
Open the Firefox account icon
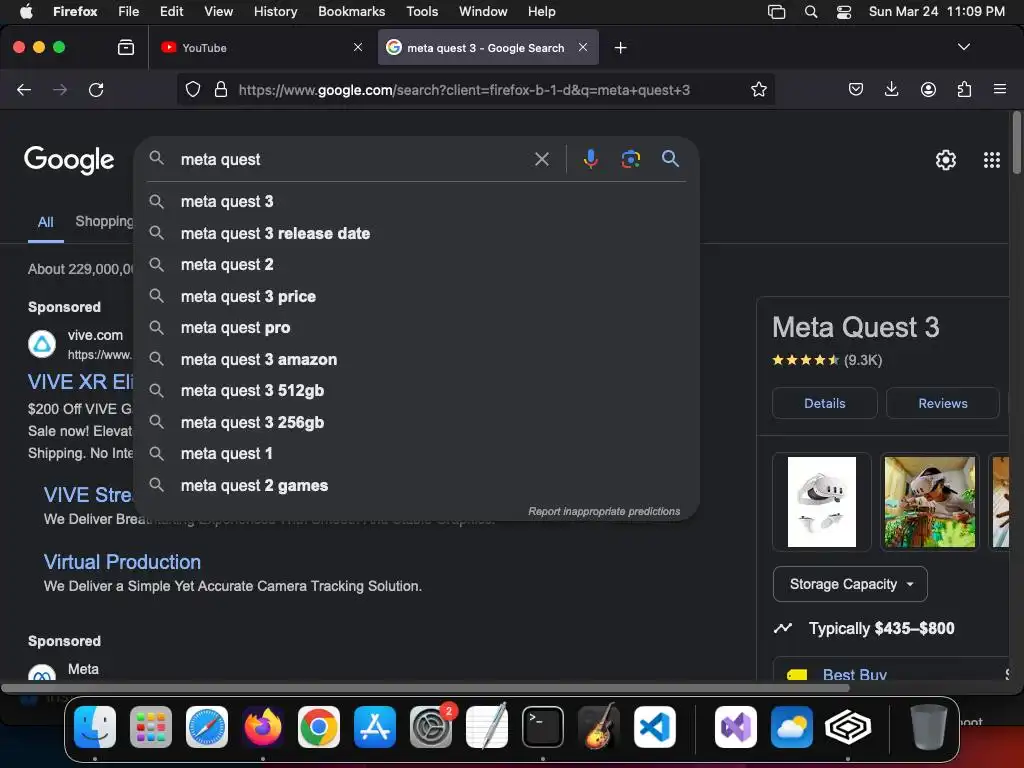pyautogui.click(x=928, y=89)
